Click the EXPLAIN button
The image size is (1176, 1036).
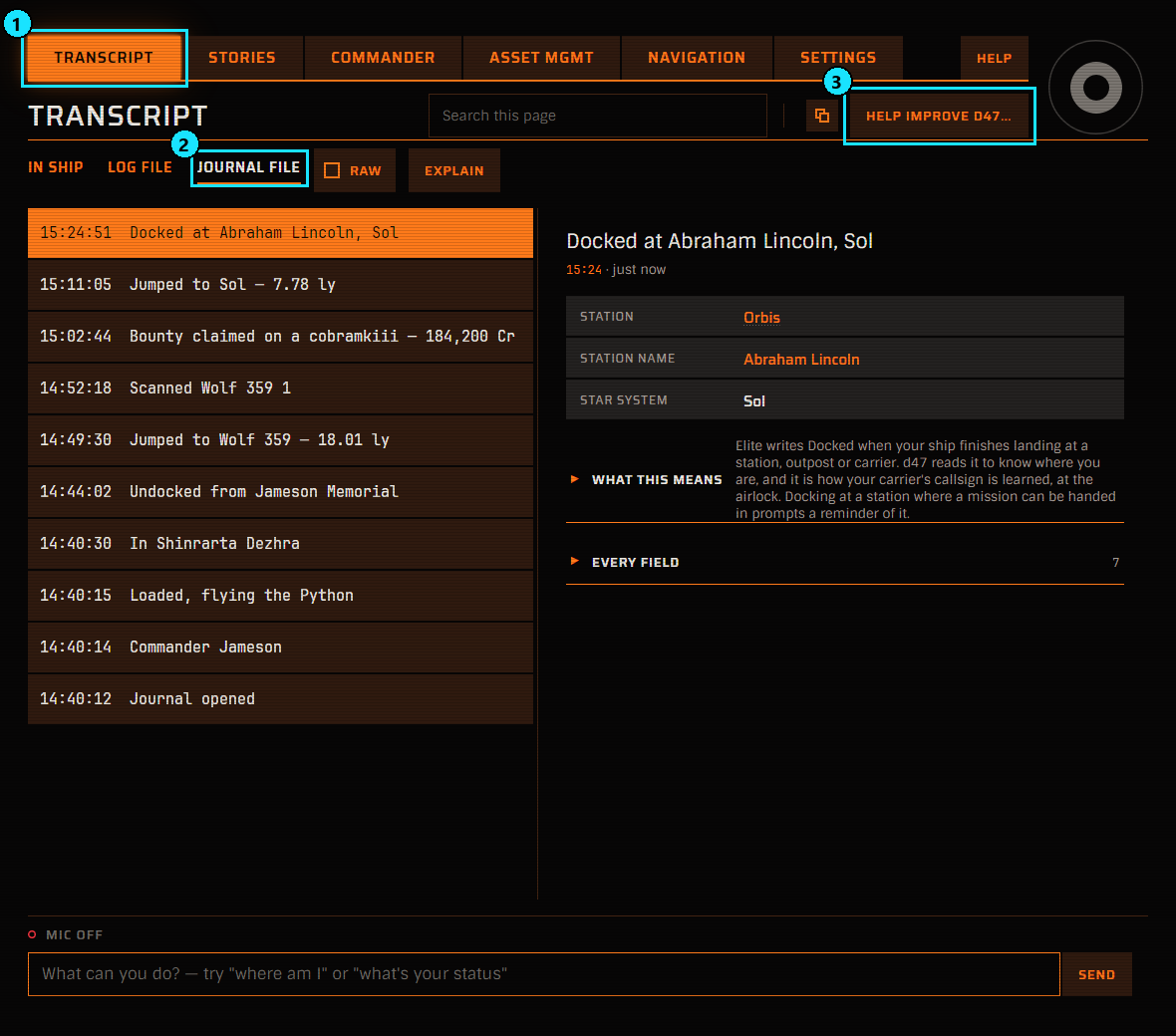[x=453, y=170]
